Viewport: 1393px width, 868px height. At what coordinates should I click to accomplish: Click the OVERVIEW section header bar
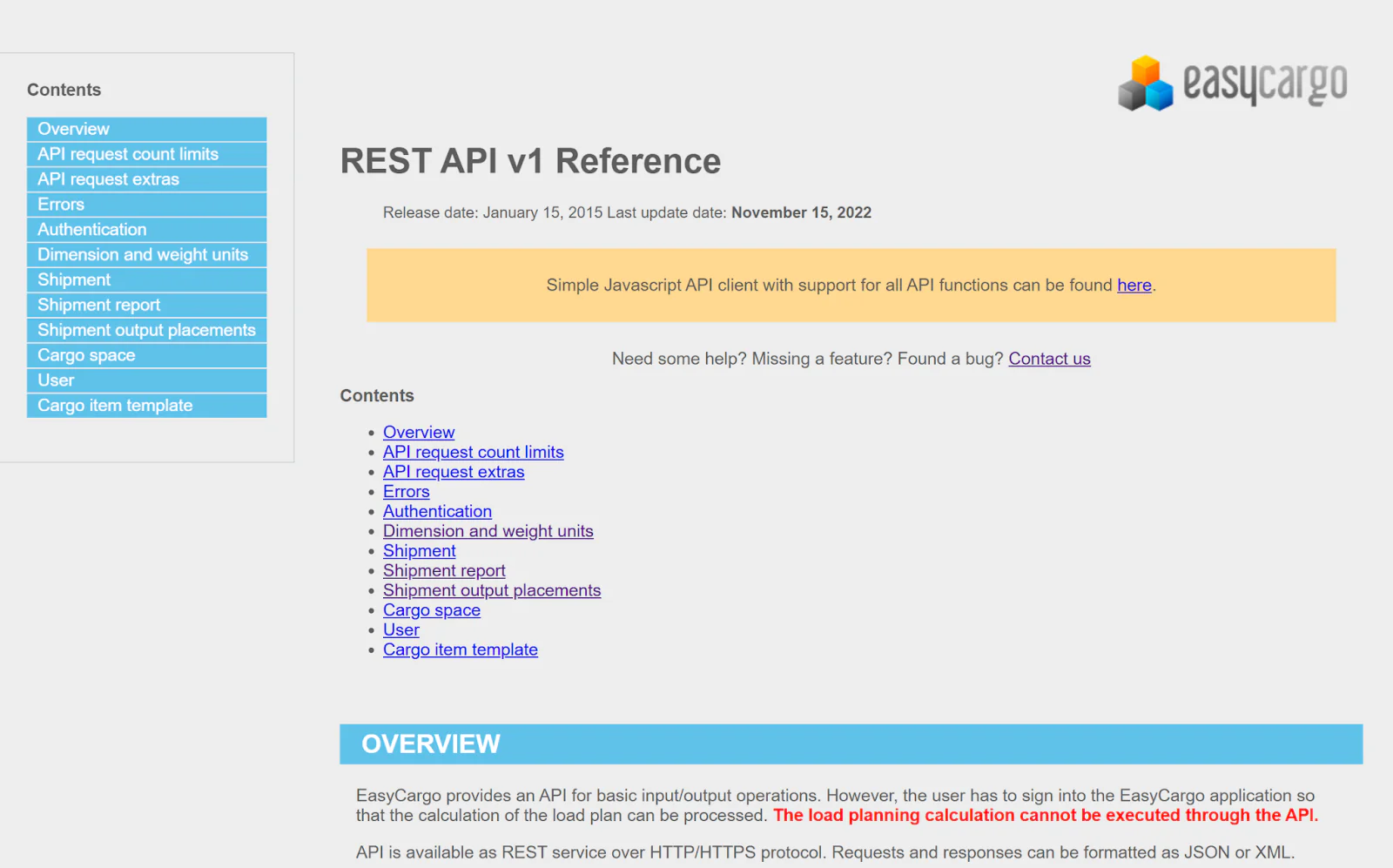pyautogui.click(x=851, y=744)
